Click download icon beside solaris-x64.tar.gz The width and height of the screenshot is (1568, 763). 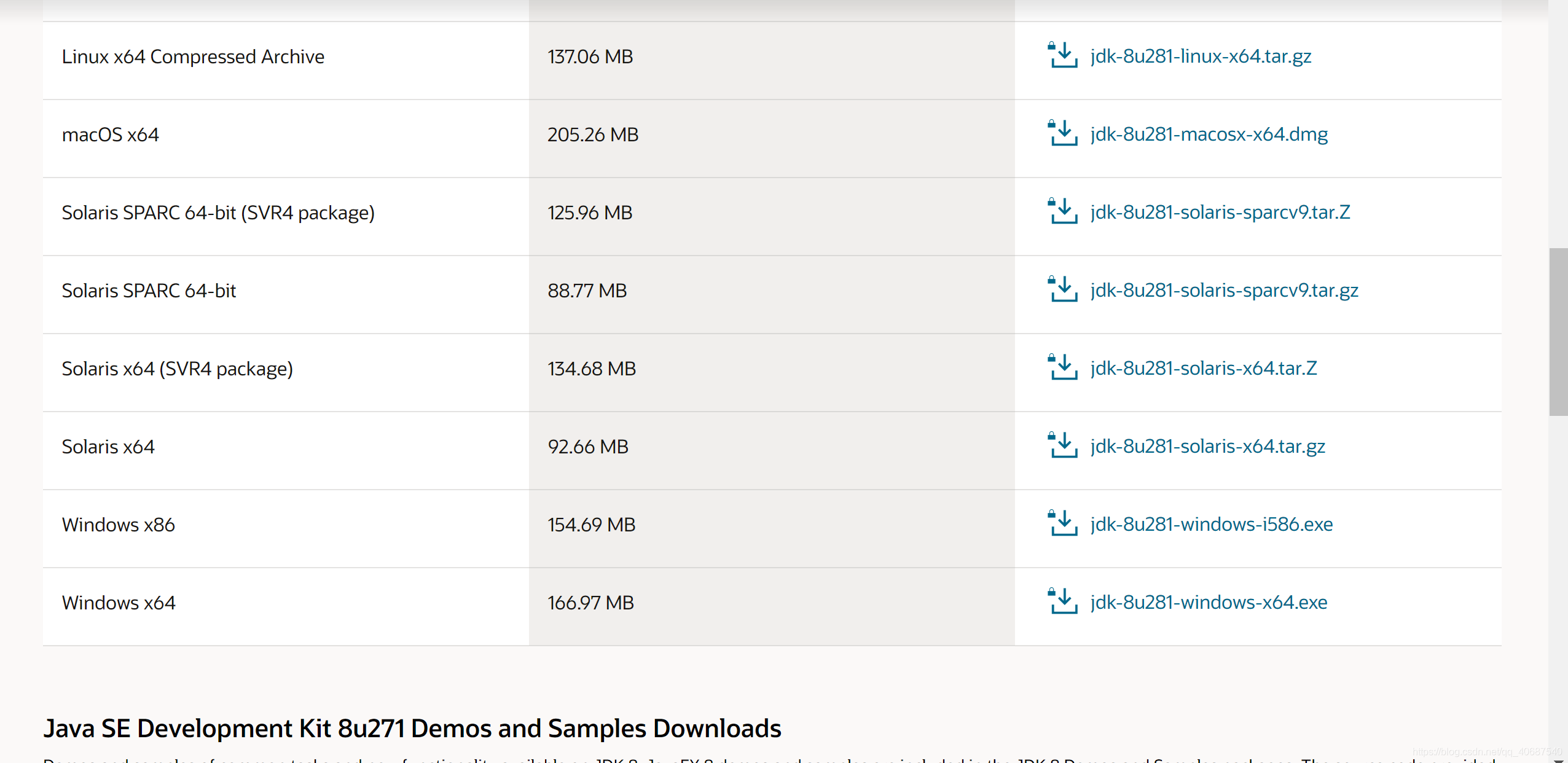point(1062,446)
